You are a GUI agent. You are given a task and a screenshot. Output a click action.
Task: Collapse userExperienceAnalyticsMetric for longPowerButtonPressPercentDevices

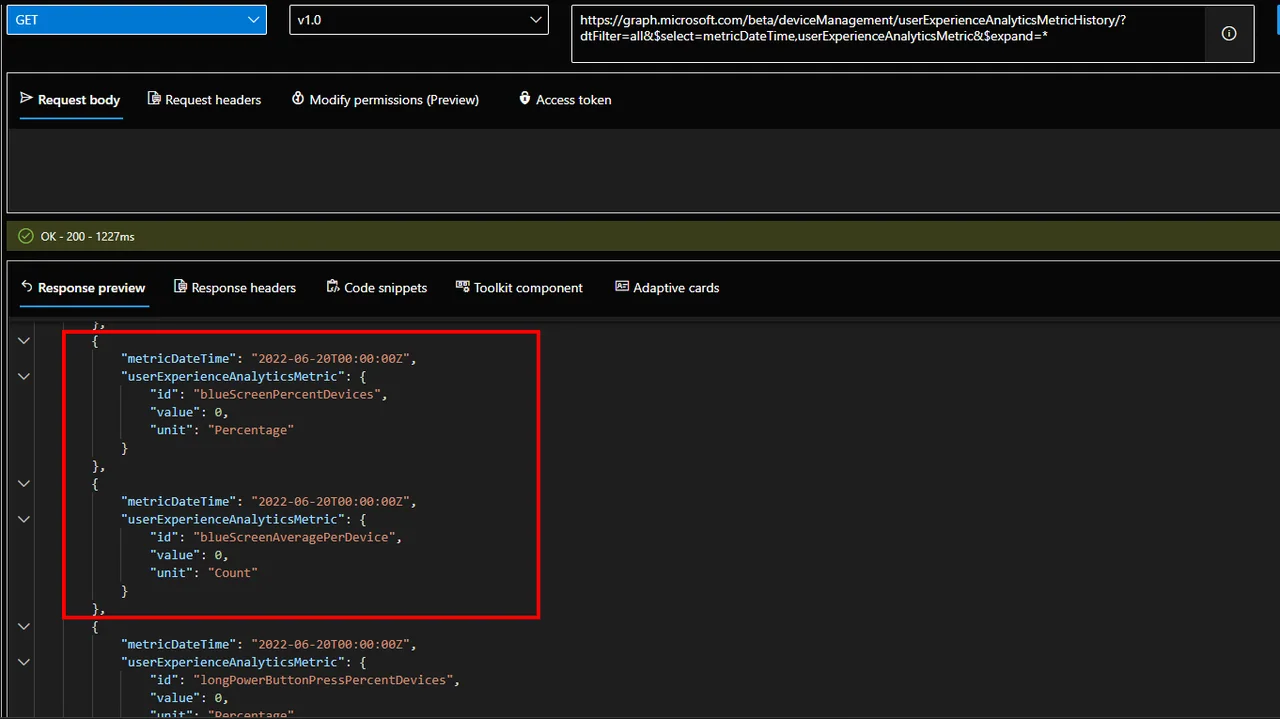pos(24,662)
